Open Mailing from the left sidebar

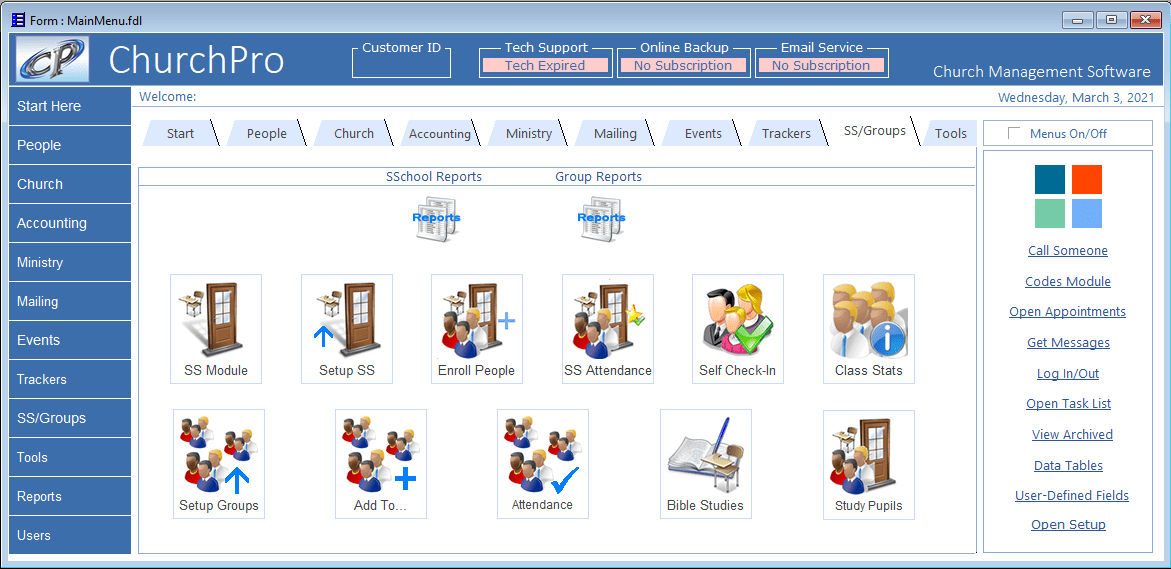[x=70, y=301]
